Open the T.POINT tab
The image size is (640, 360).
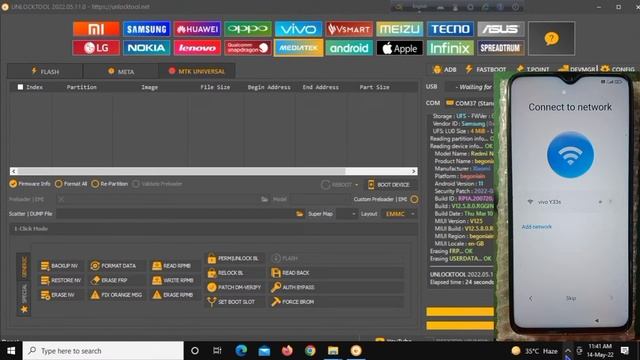(533, 69)
